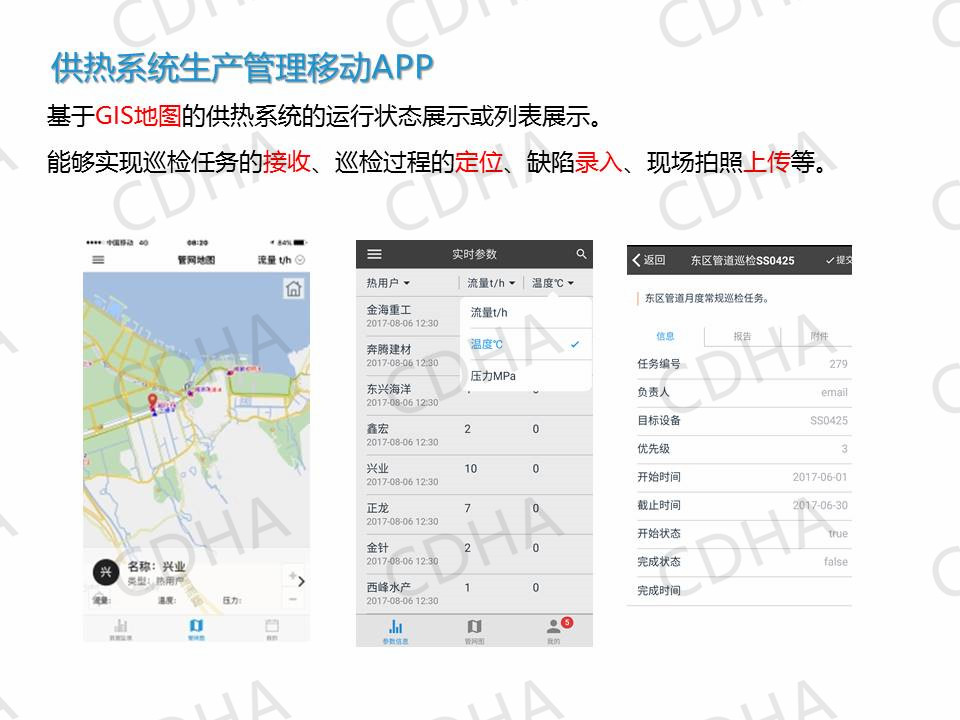The width and height of the screenshot is (960, 720).
Task: Choose 流量t/h in the dropdown list
Action: point(527,313)
